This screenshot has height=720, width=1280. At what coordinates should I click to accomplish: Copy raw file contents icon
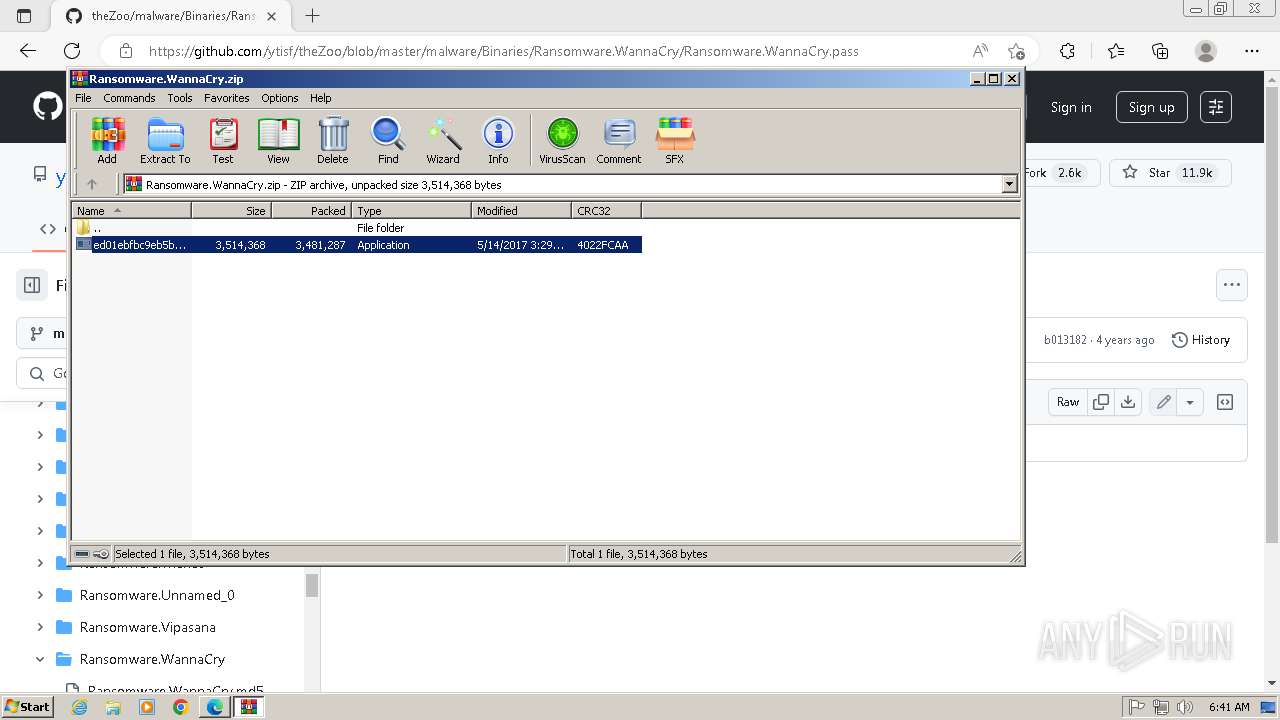(1101, 402)
